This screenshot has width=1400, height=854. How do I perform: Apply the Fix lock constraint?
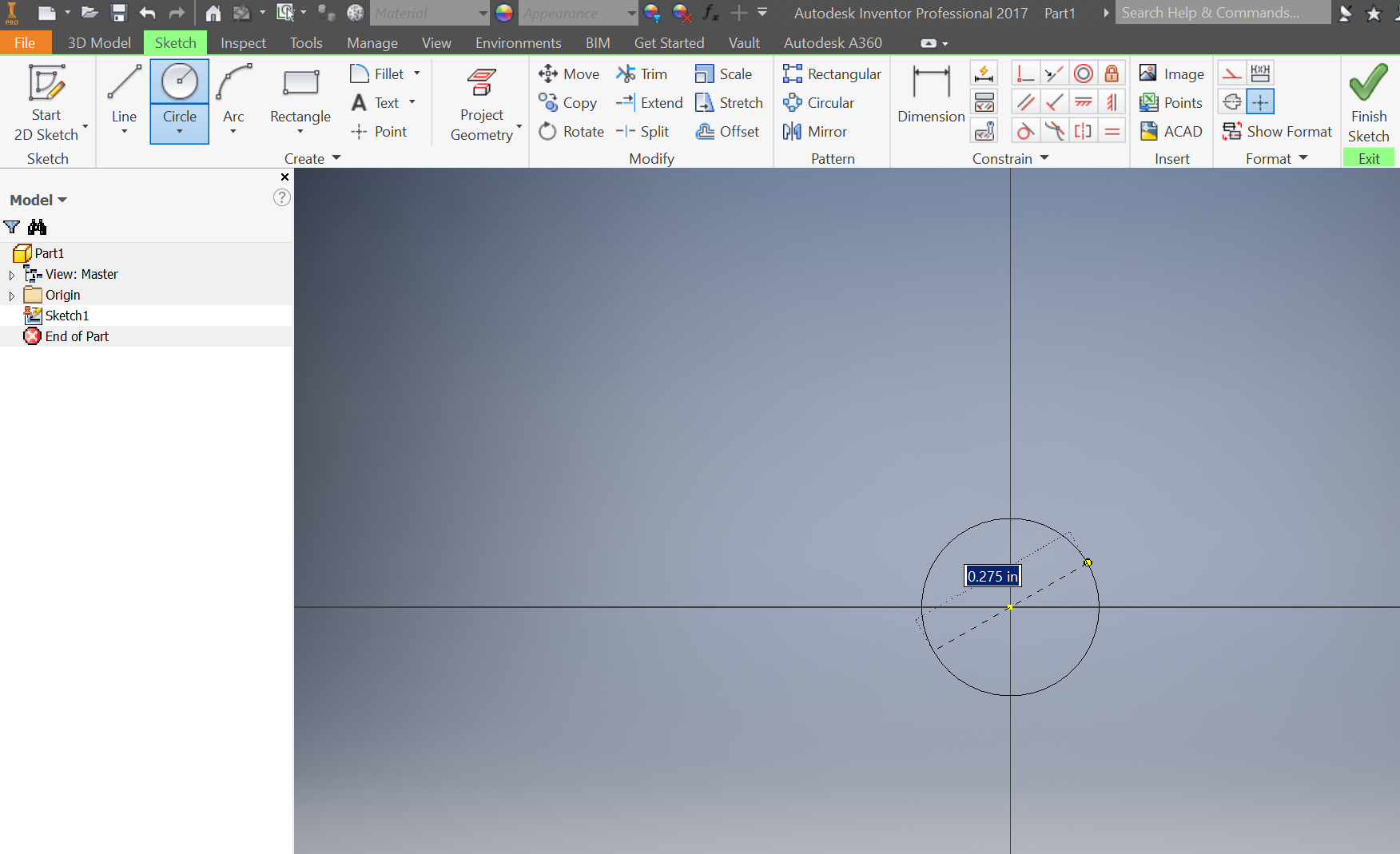pyautogui.click(x=1112, y=73)
